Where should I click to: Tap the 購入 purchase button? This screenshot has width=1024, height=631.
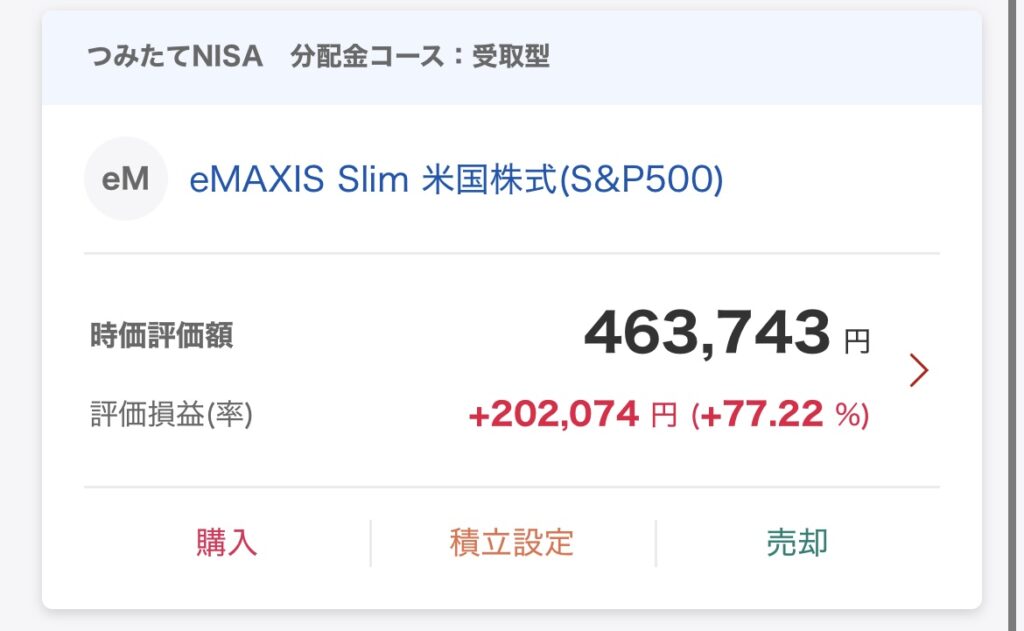227,543
